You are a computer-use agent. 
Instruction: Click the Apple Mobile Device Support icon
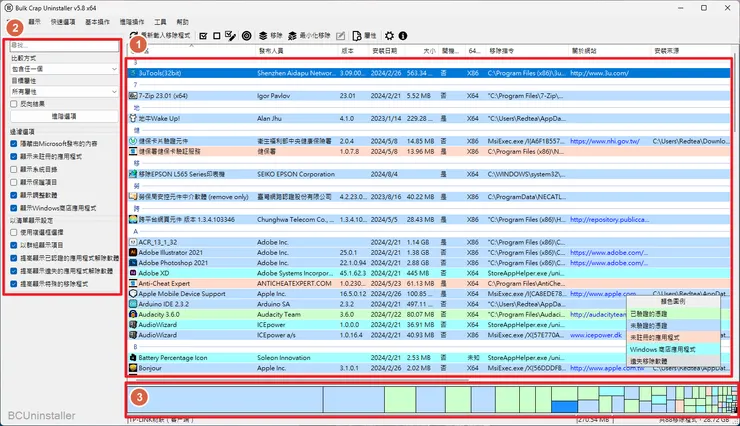(133, 293)
